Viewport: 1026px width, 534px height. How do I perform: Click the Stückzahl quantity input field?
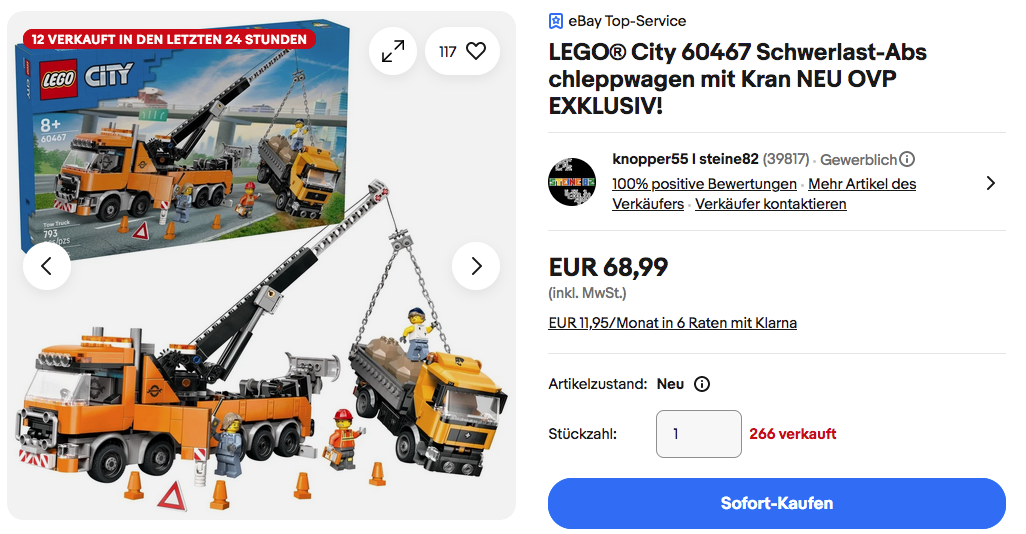(699, 434)
